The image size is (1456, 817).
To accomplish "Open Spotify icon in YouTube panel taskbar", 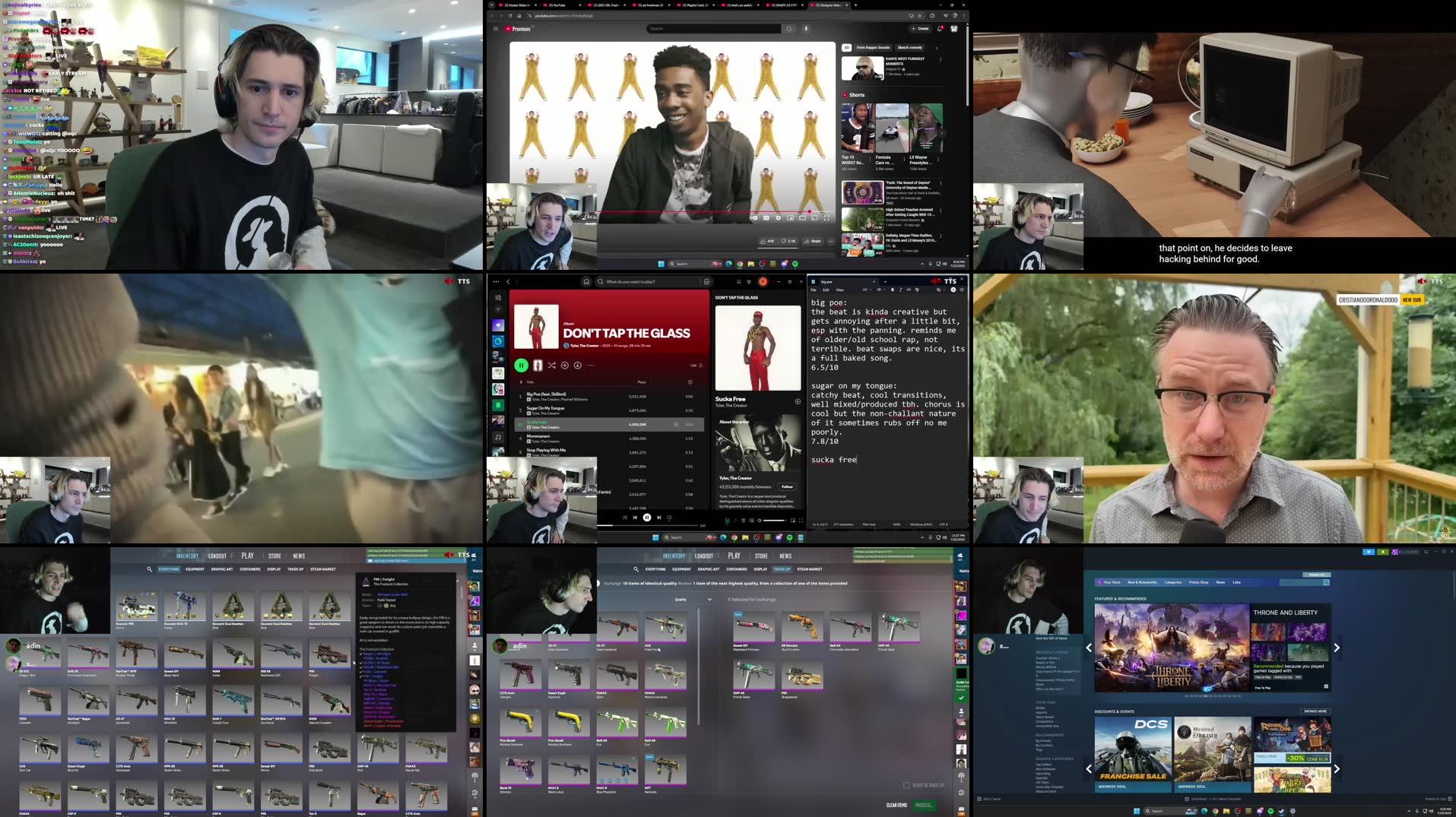I will point(795,264).
